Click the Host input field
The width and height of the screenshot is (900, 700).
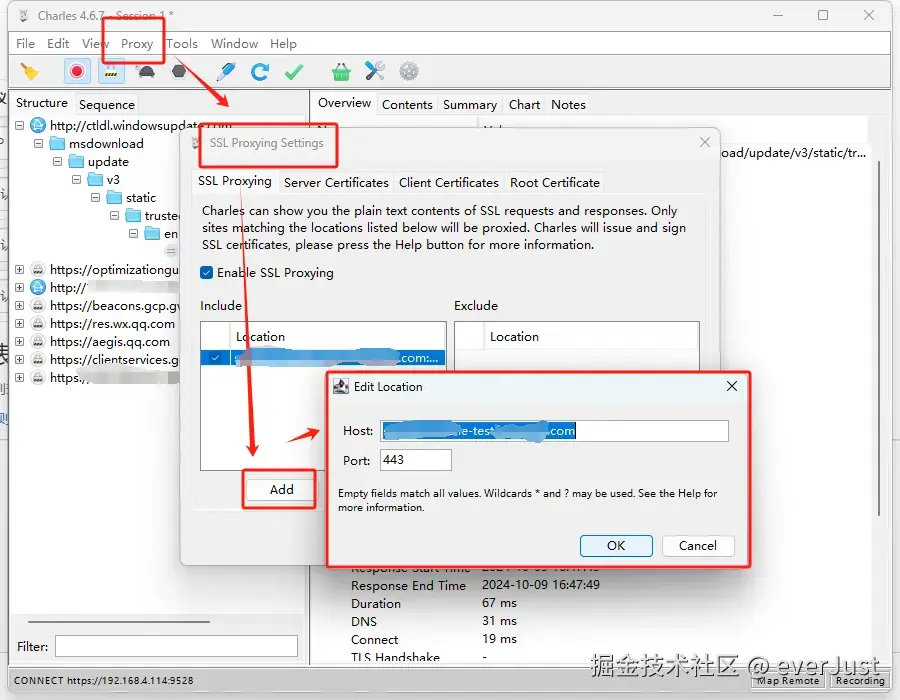pos(554,431)
